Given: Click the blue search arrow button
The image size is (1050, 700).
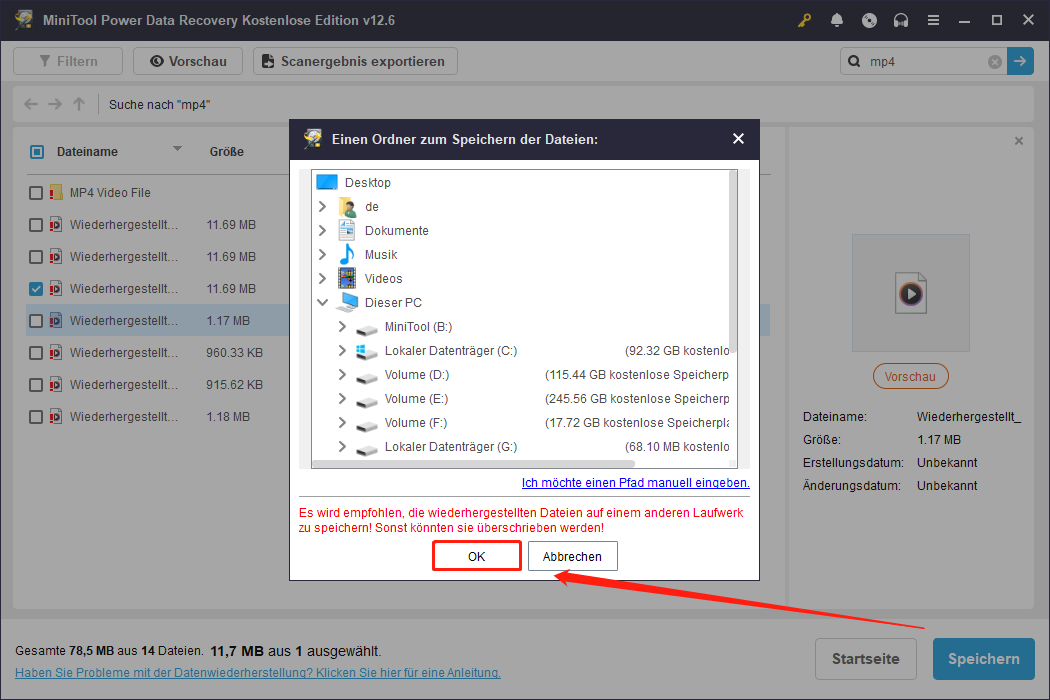Looking at the screenshot, I should click(1020, 61).
